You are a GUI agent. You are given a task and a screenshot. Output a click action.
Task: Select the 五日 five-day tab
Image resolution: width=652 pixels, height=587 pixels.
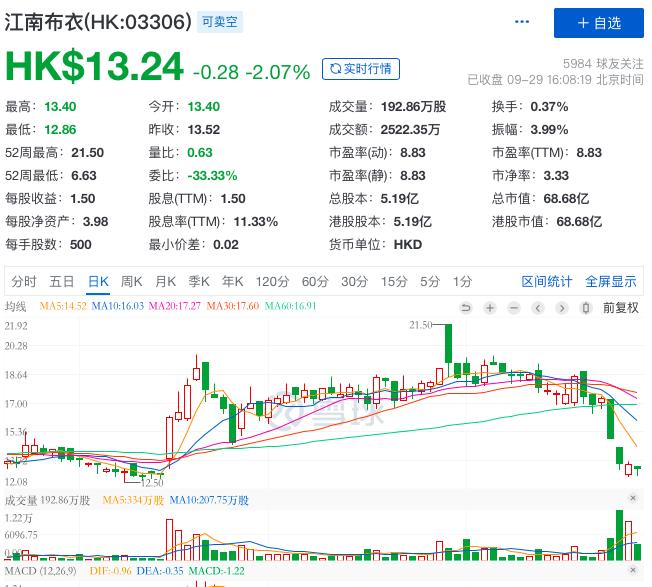[62, 281]
